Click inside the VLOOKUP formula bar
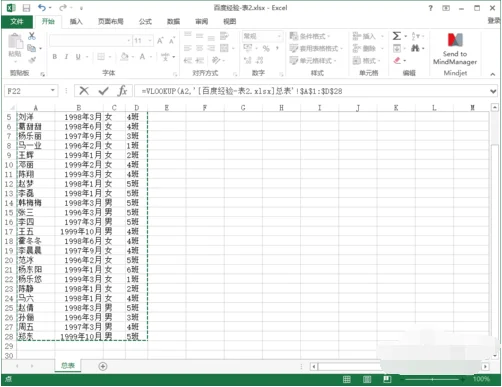502x387 pixels. (x=311, y=91)
